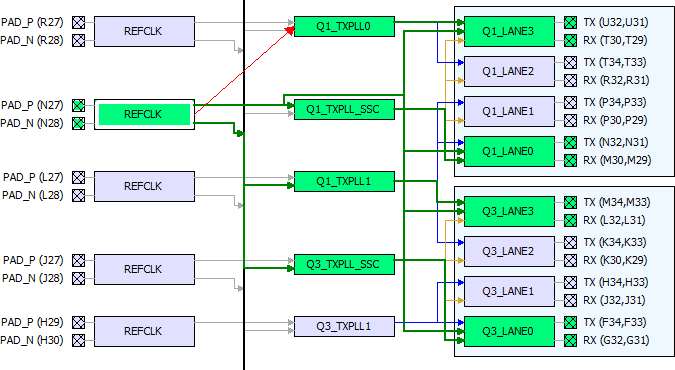The height and width of the screenshot is (370, 675).
Task: Click the PAD_P (R27) pad icon
Action: [x=78, y=22]
